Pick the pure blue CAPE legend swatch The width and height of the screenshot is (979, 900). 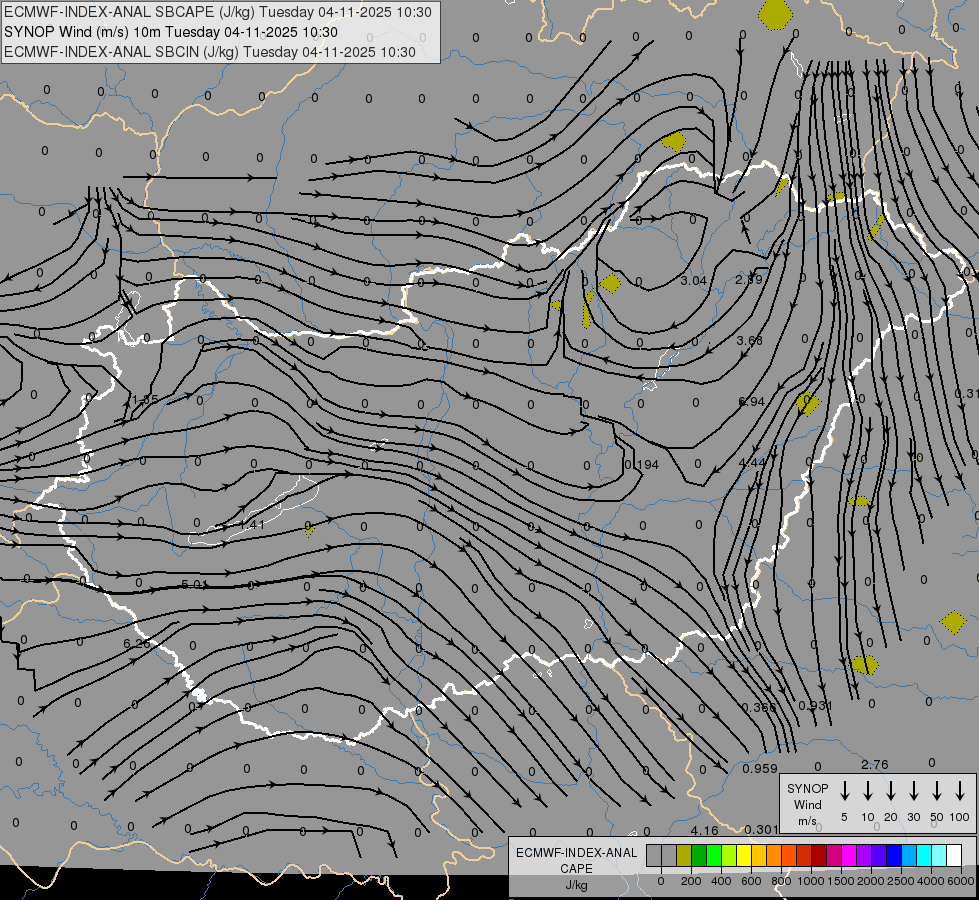click(x=893, y=855)
